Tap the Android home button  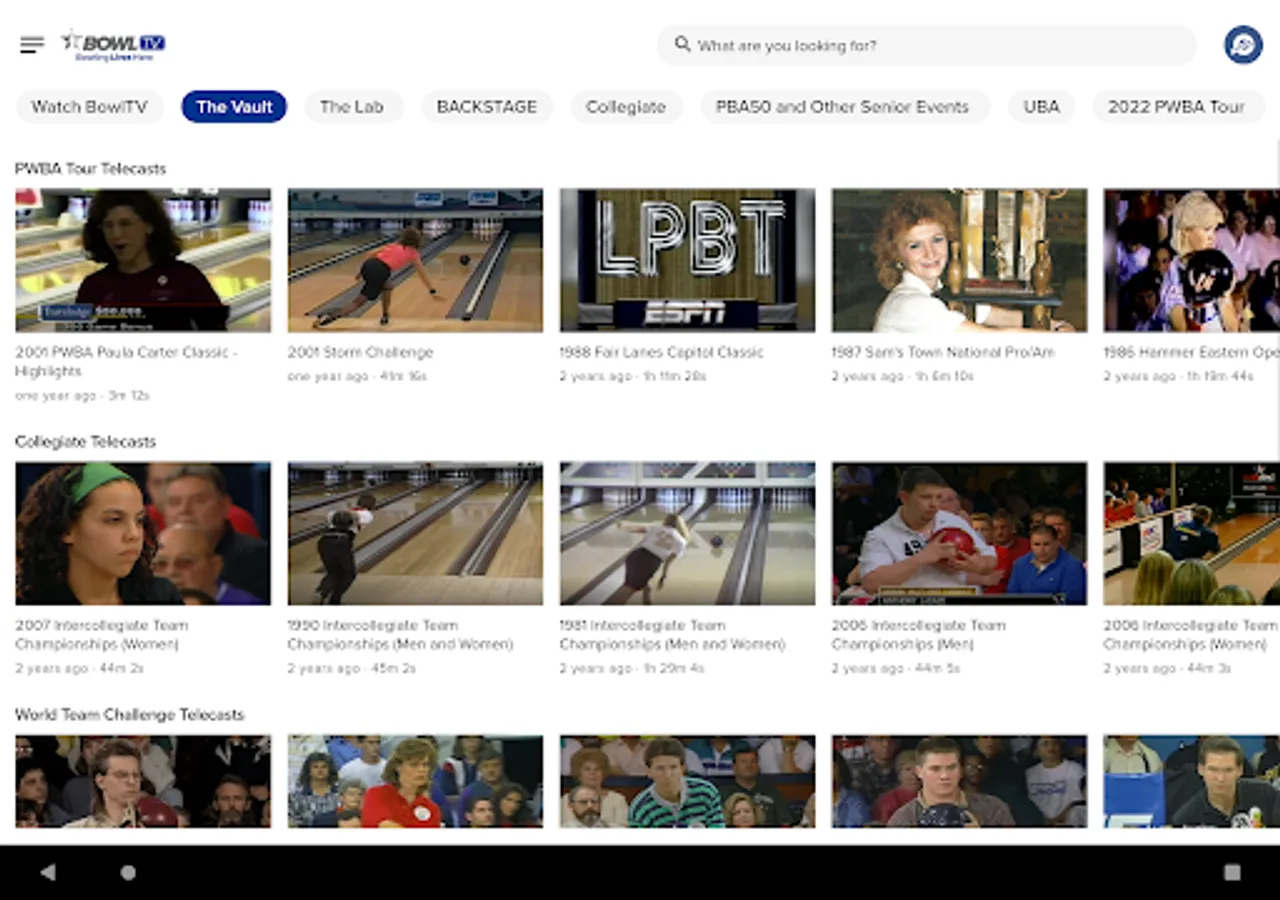point(128,872)
